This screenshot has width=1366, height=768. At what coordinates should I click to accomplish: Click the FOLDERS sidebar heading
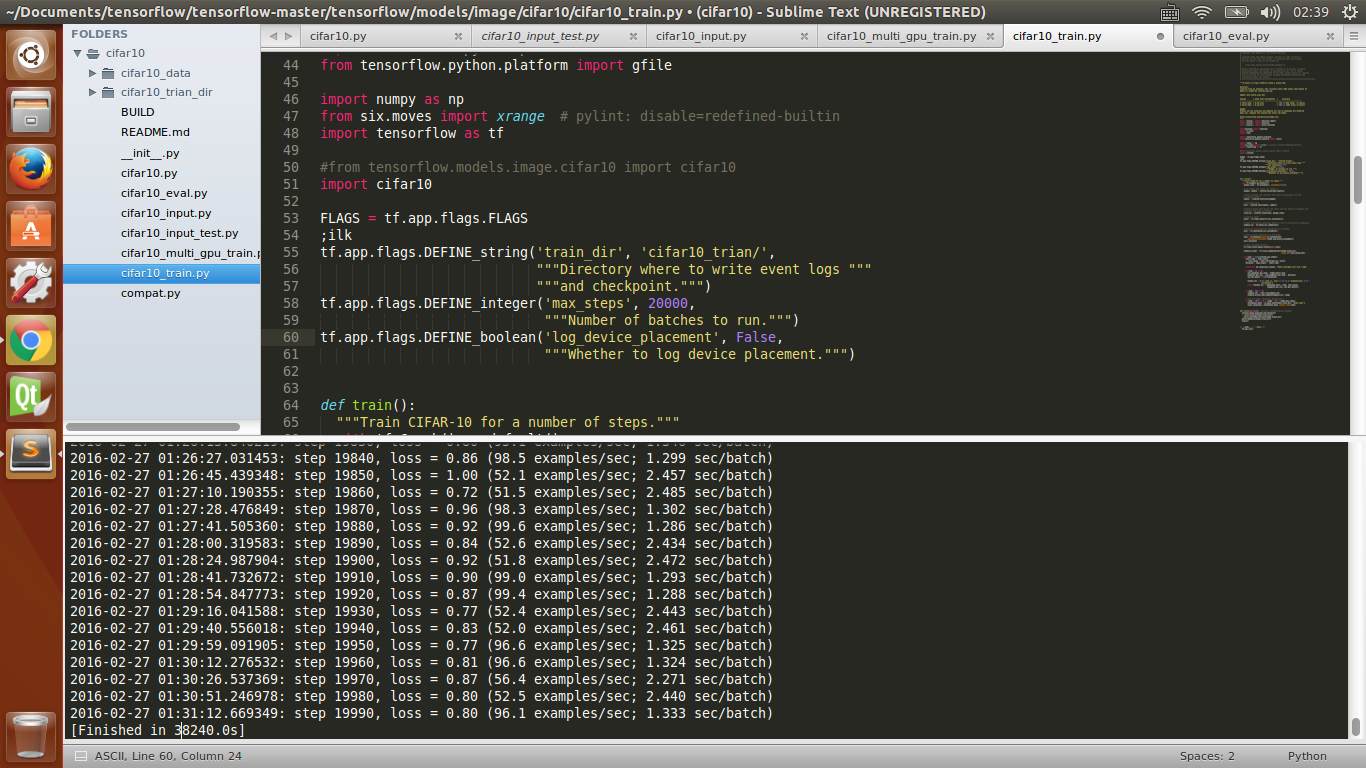pos(100,34)
